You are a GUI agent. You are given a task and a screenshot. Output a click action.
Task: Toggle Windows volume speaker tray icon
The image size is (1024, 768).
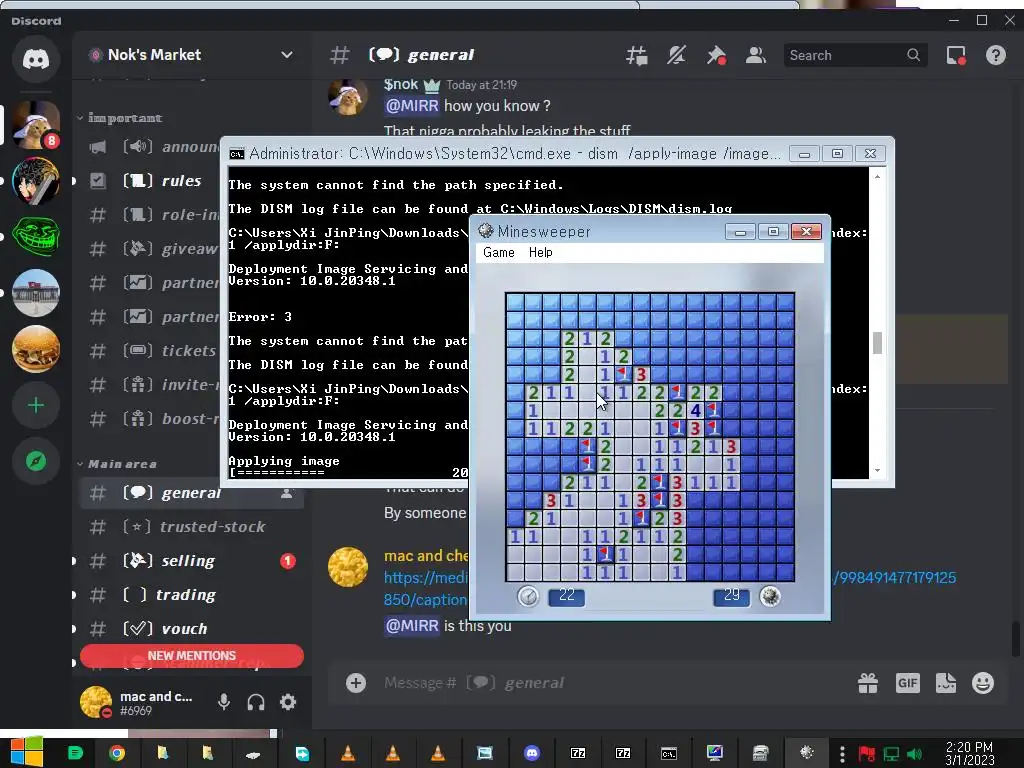coord(914,754)
